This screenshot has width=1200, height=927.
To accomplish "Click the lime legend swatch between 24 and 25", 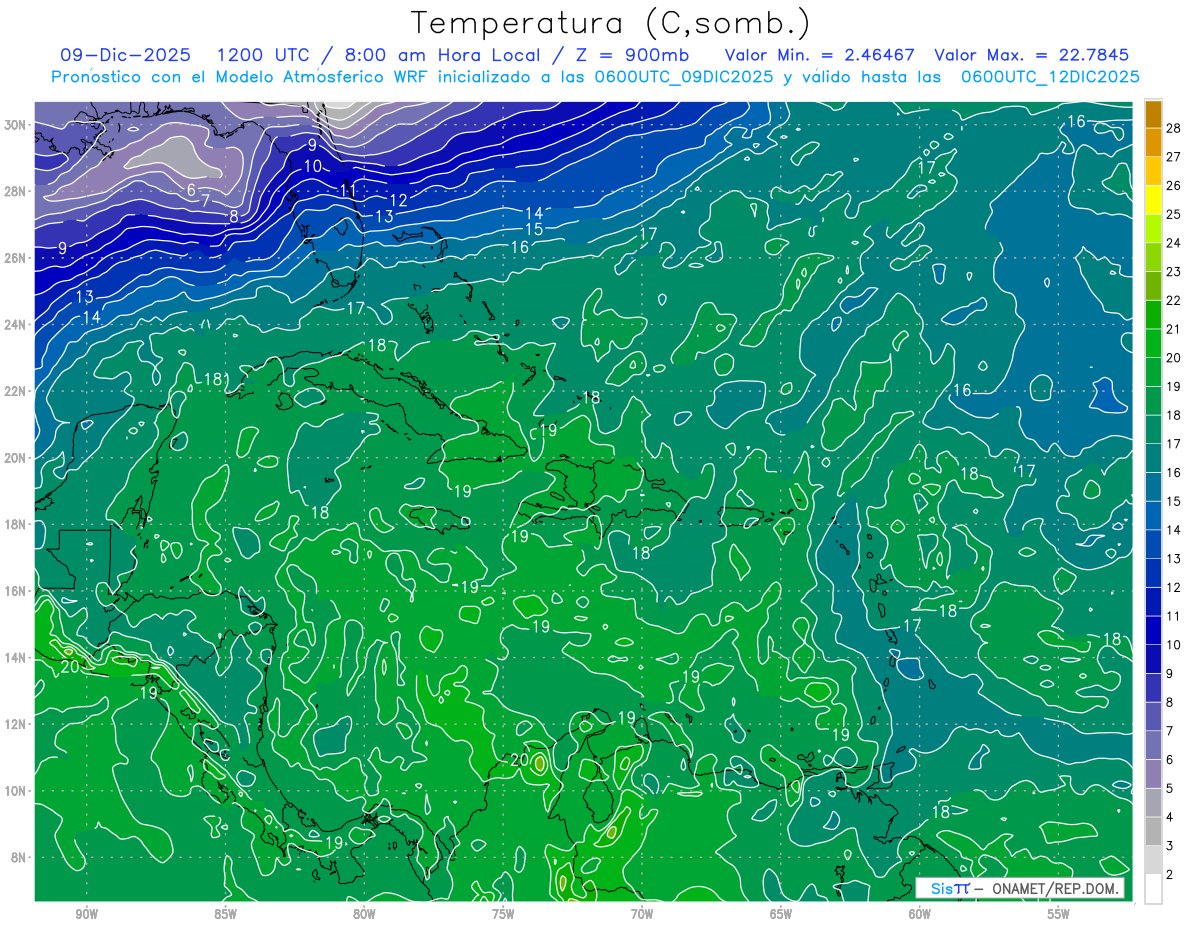I will 1154,228.
